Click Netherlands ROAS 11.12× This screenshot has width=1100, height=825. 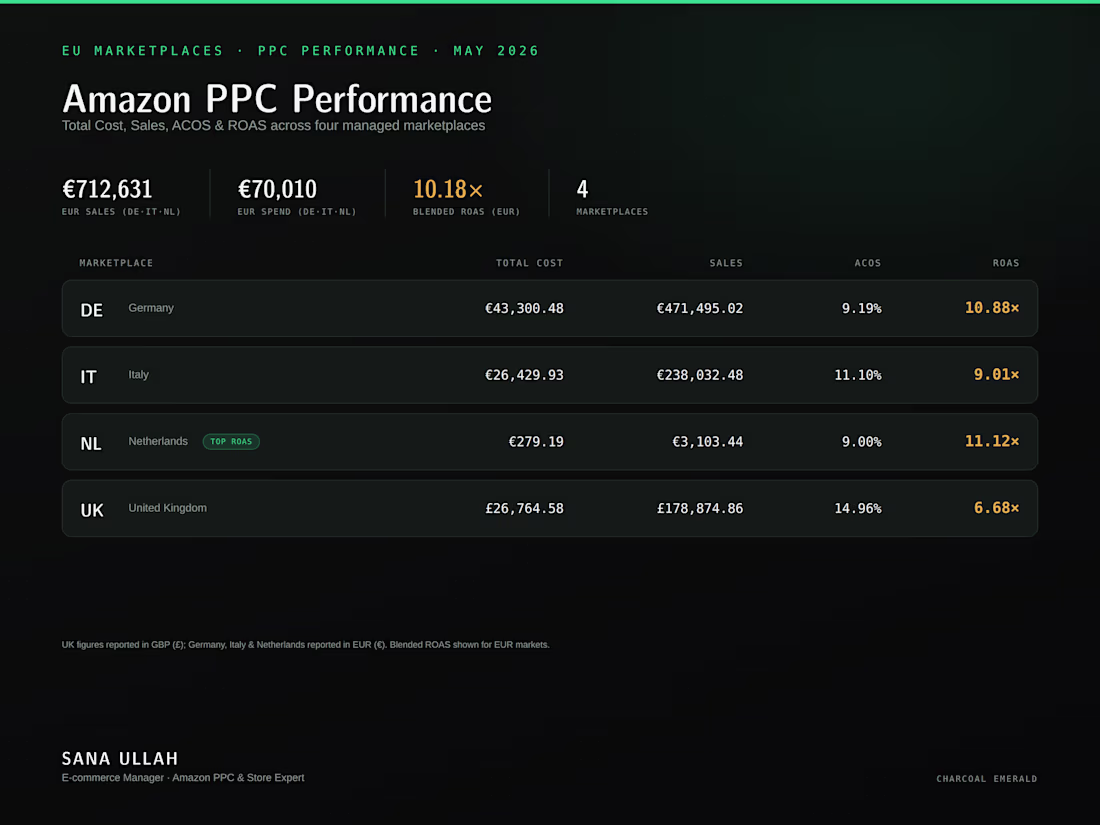click(x=992, y=441)
